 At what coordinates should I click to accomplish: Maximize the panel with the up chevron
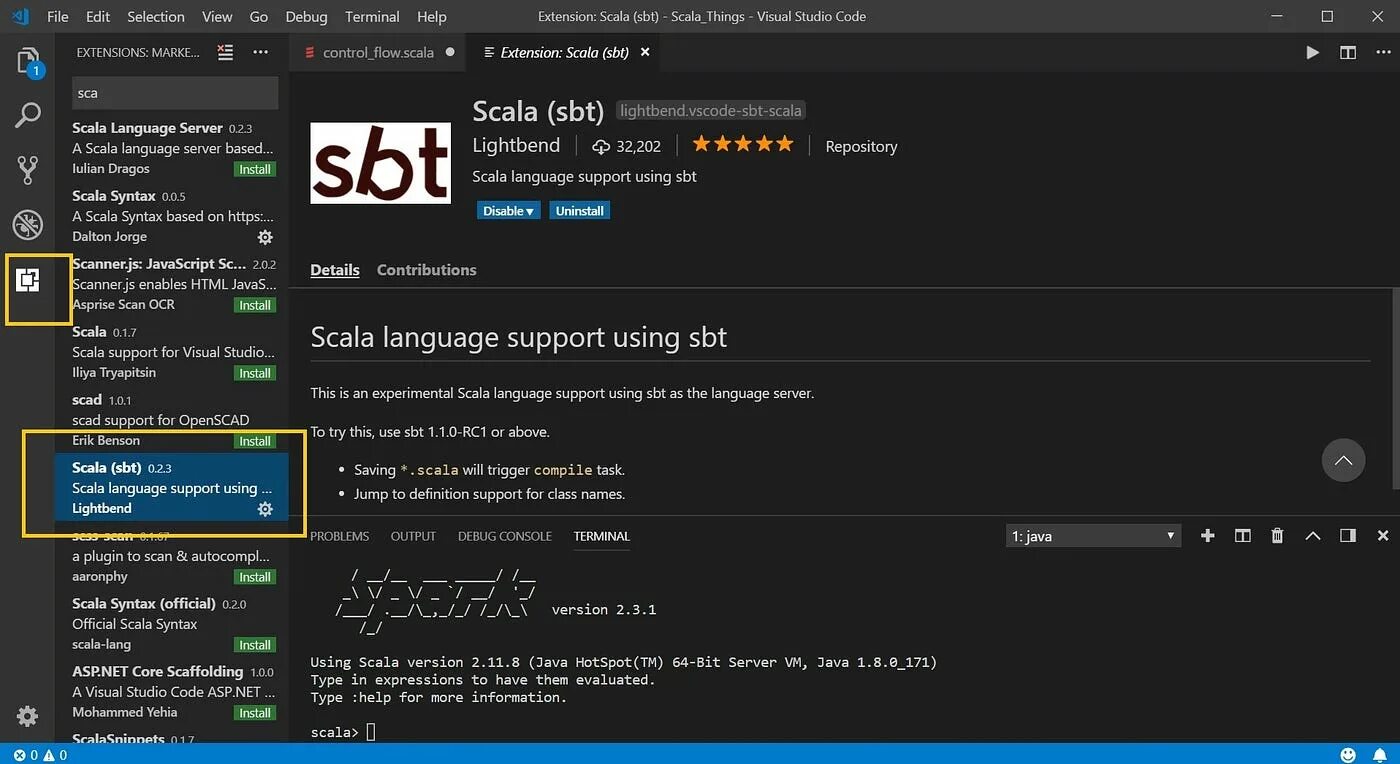(x=1313, y=536)
